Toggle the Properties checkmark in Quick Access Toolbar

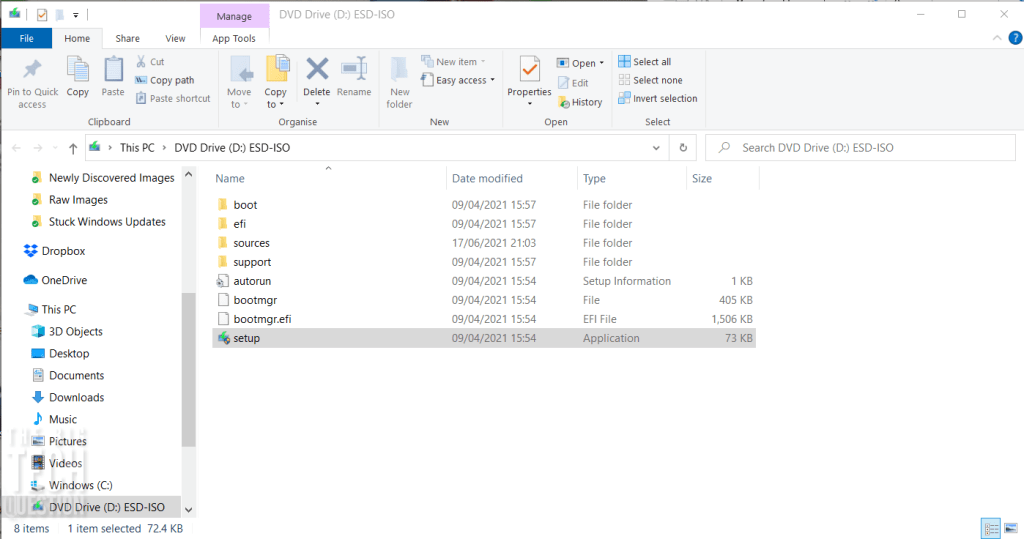42,14
